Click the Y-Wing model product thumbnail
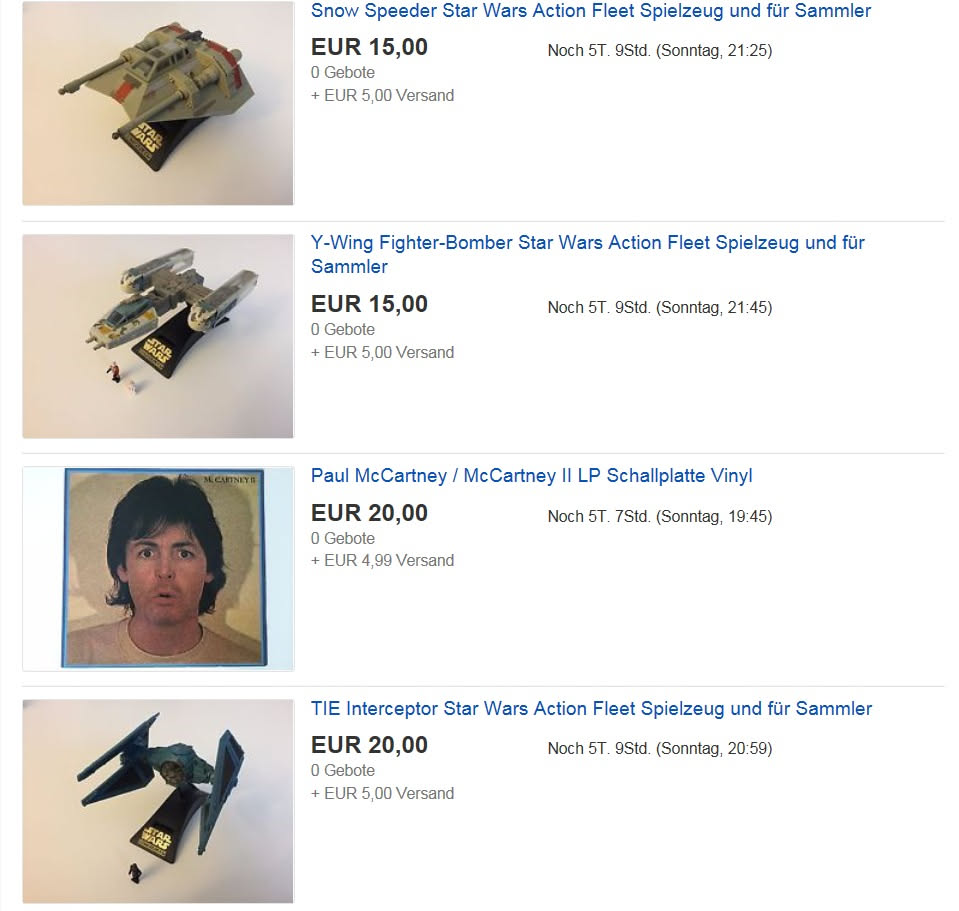The image size is (959, 911). pyautogui.click(x=158, y=336)
